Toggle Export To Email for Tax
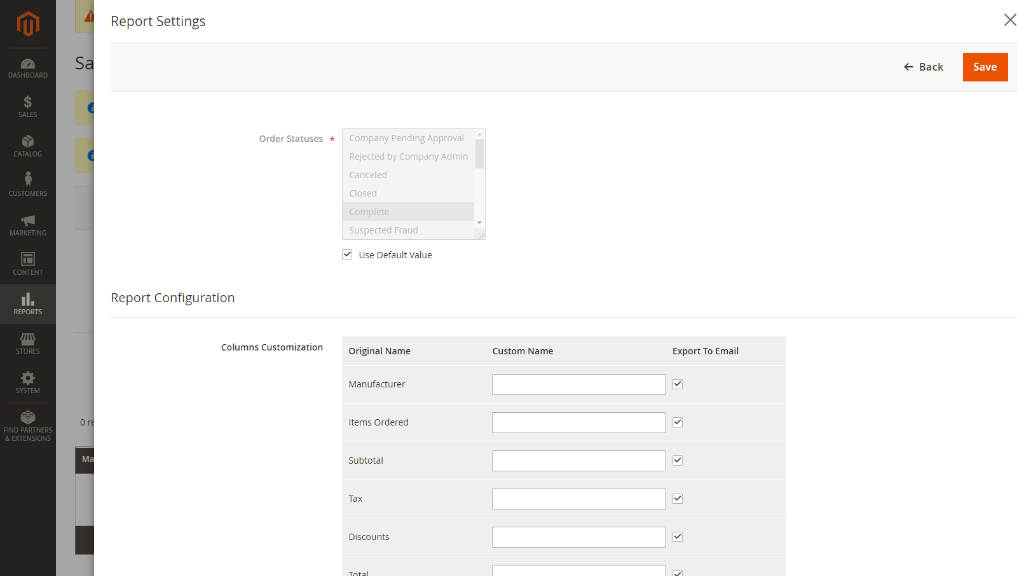This screenshot has height=576, width=1024. pyautogui.click(x=677, y=498)
